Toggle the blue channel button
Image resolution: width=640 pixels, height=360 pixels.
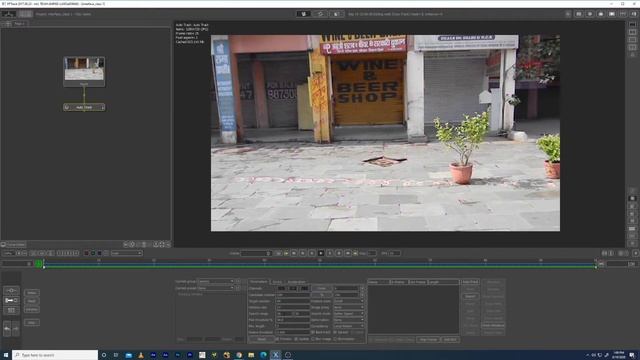tap(304, 288)
